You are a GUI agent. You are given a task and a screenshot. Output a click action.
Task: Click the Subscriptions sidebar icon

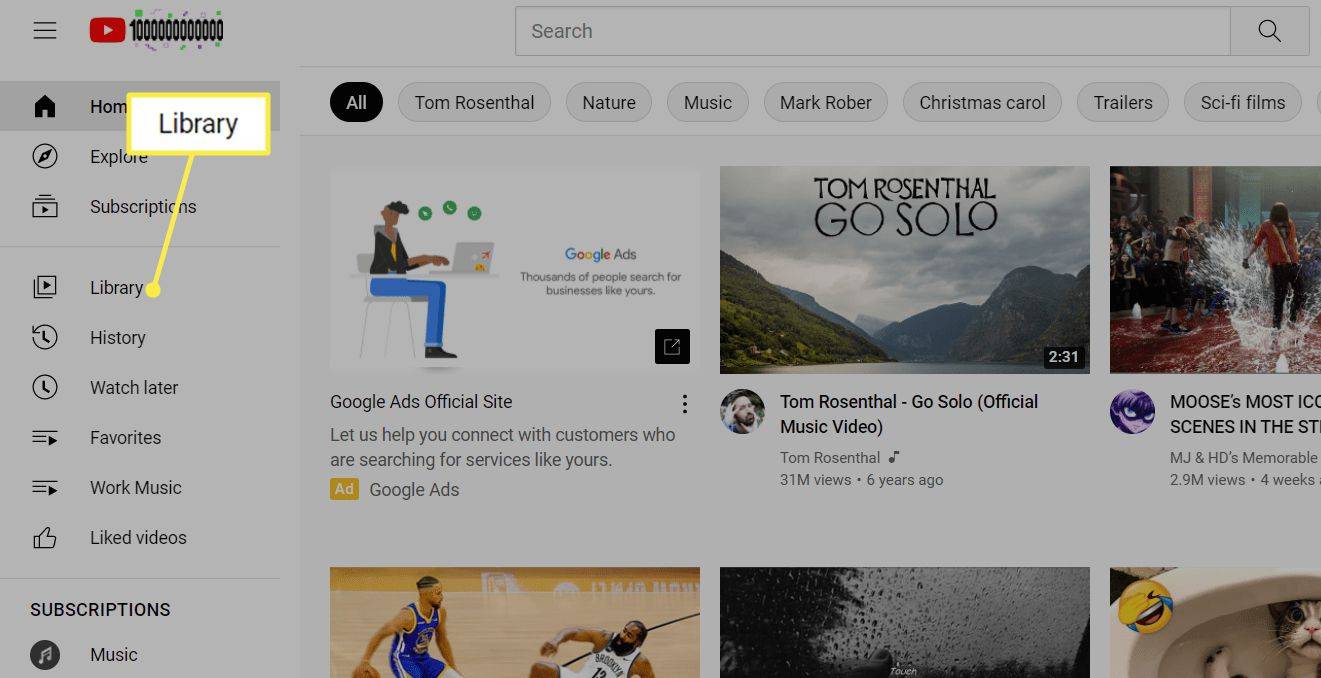[x=45, y=207]
